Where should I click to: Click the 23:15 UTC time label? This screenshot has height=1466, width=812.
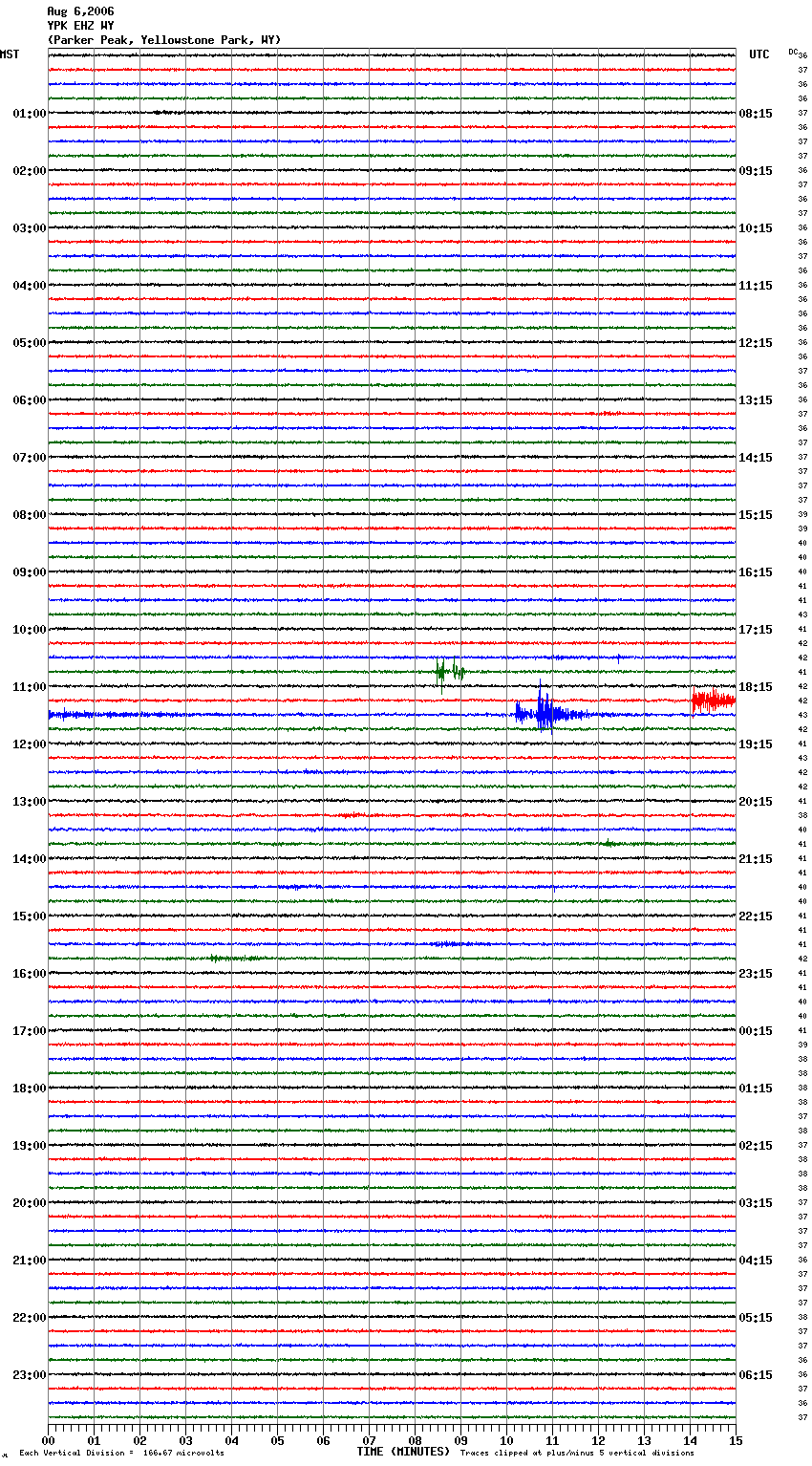756,974
